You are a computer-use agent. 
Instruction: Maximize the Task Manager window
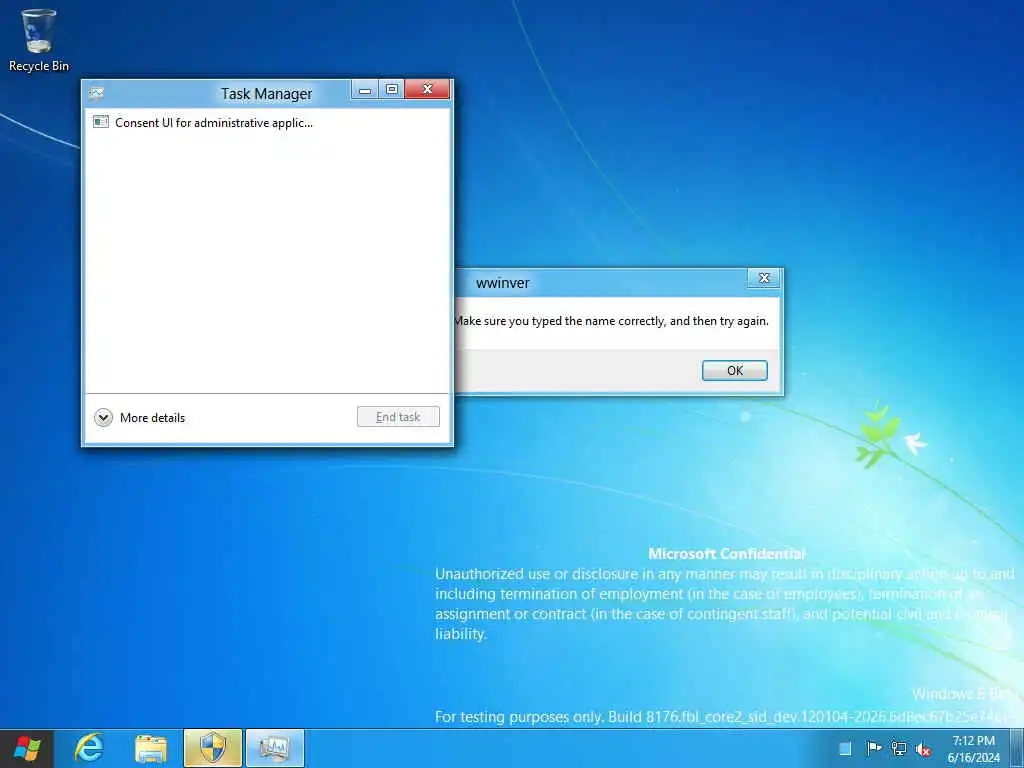(392, 89)
